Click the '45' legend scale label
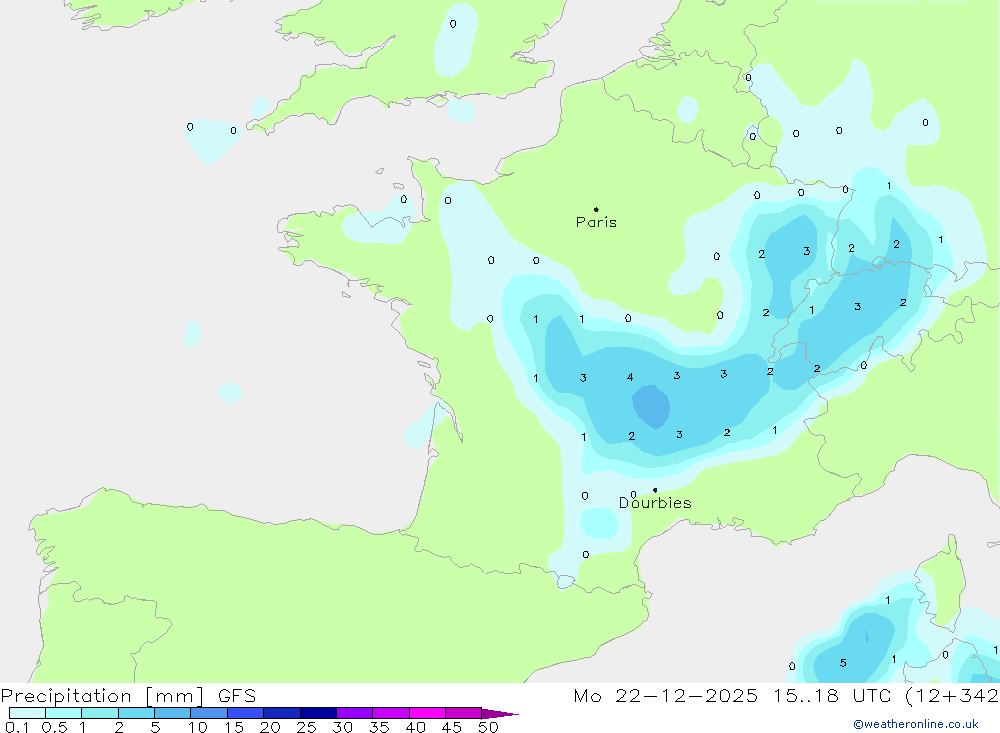1000x733 pixels. click(452, 727)
